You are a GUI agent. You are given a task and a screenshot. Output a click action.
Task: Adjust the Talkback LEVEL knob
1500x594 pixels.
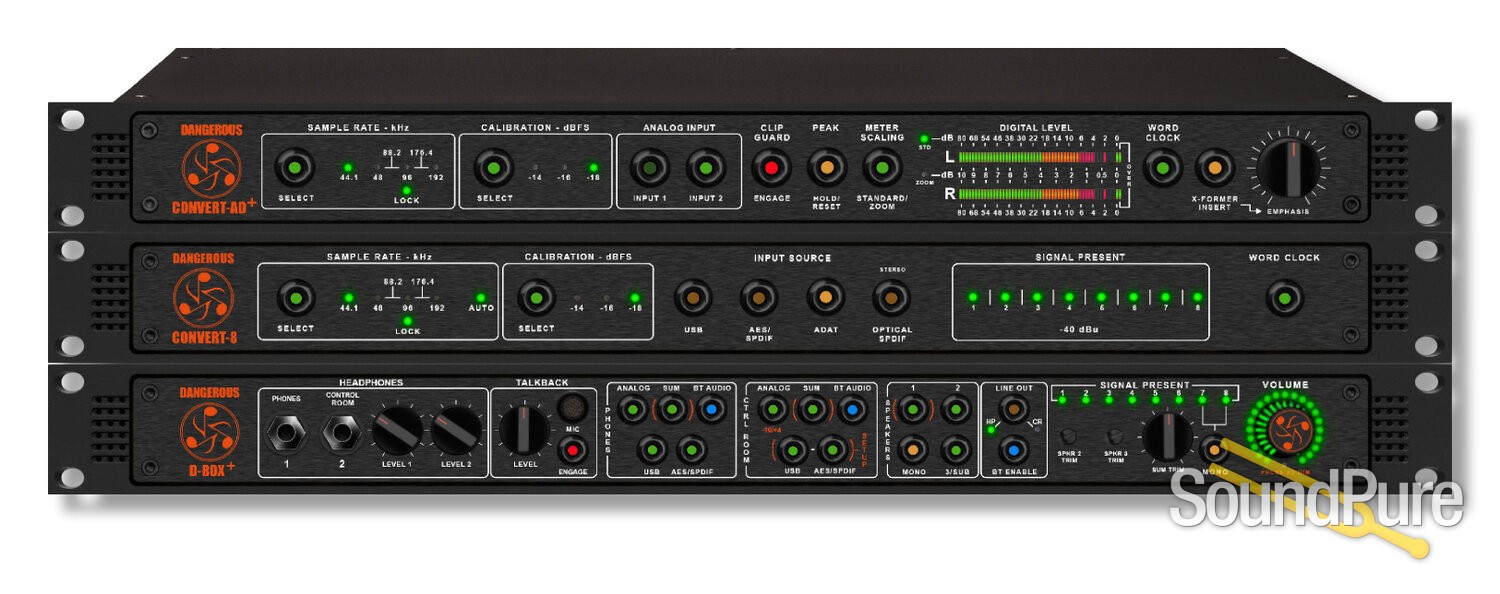pyautogui.click(x=523, y=429)
